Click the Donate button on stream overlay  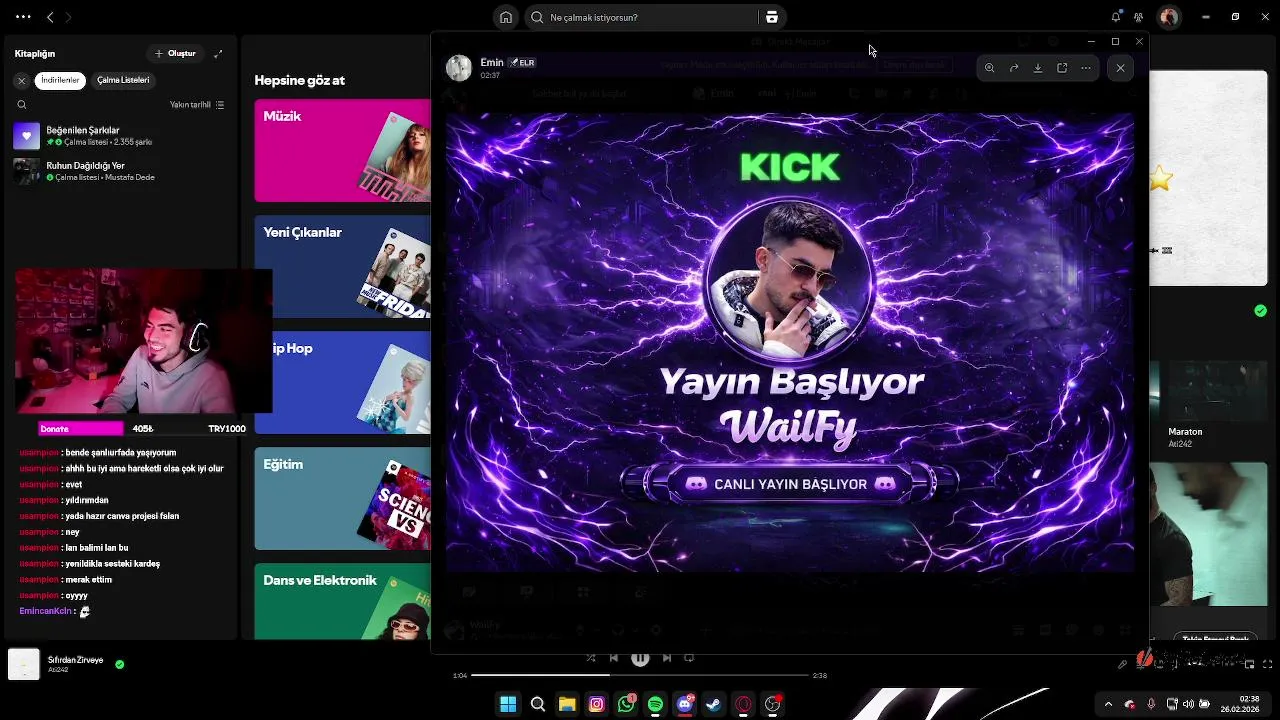click(x=80, y=428)
